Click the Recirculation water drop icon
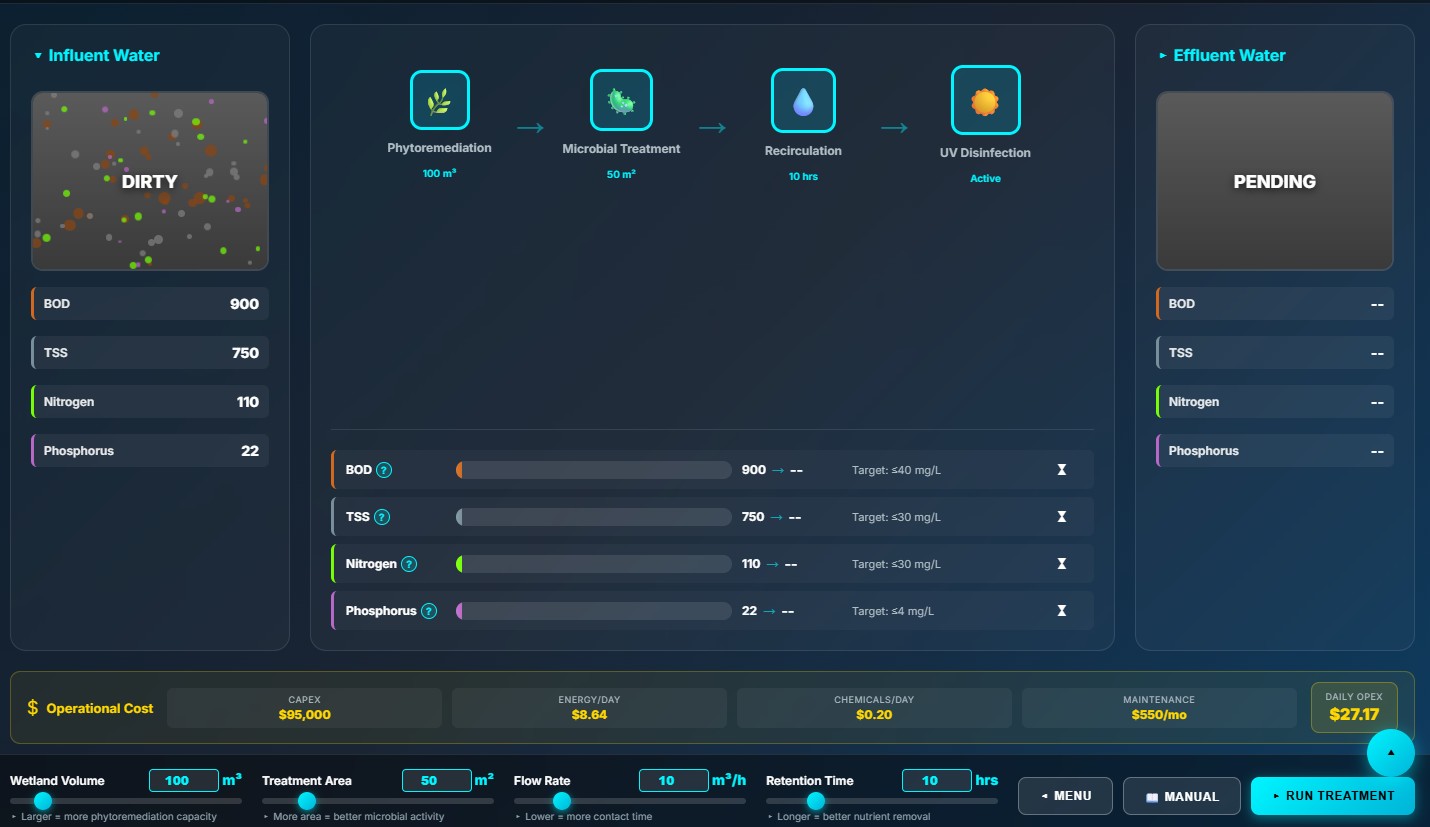 tap(803, 100)
